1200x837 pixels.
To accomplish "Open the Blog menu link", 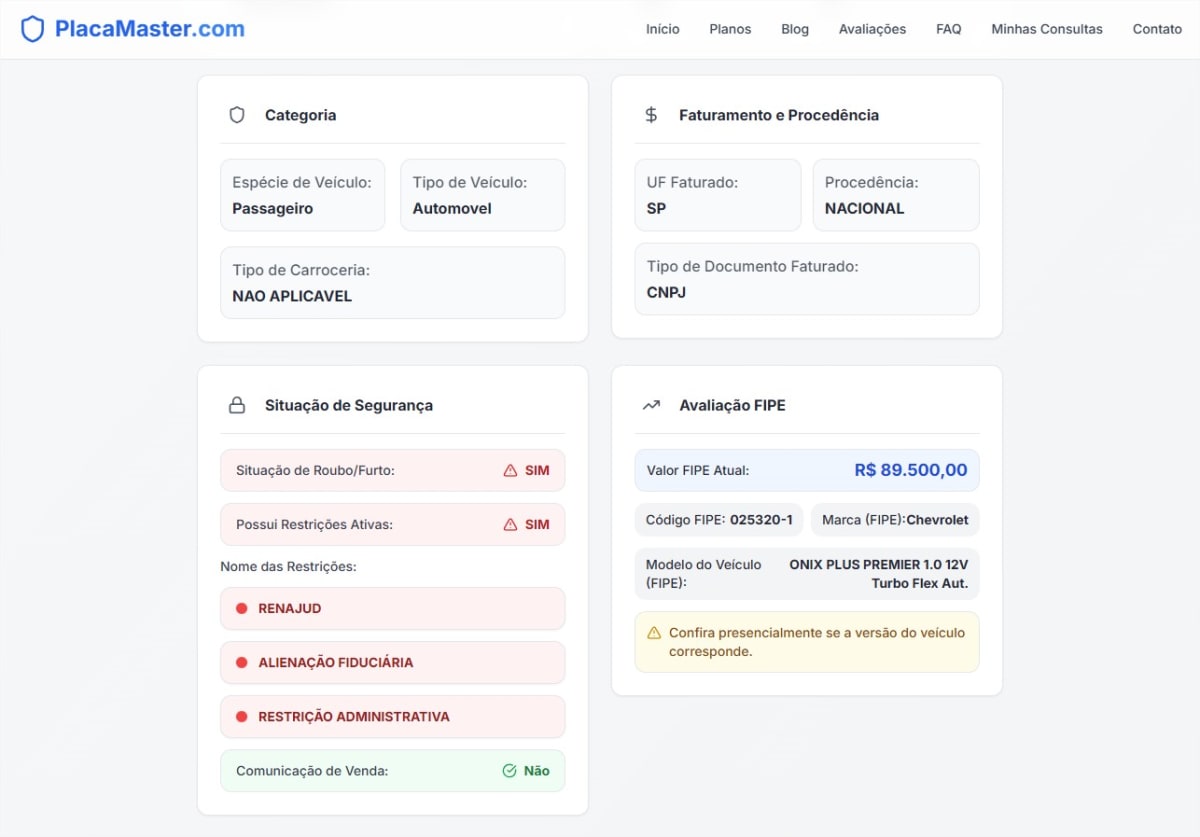I will pos(795,29).
